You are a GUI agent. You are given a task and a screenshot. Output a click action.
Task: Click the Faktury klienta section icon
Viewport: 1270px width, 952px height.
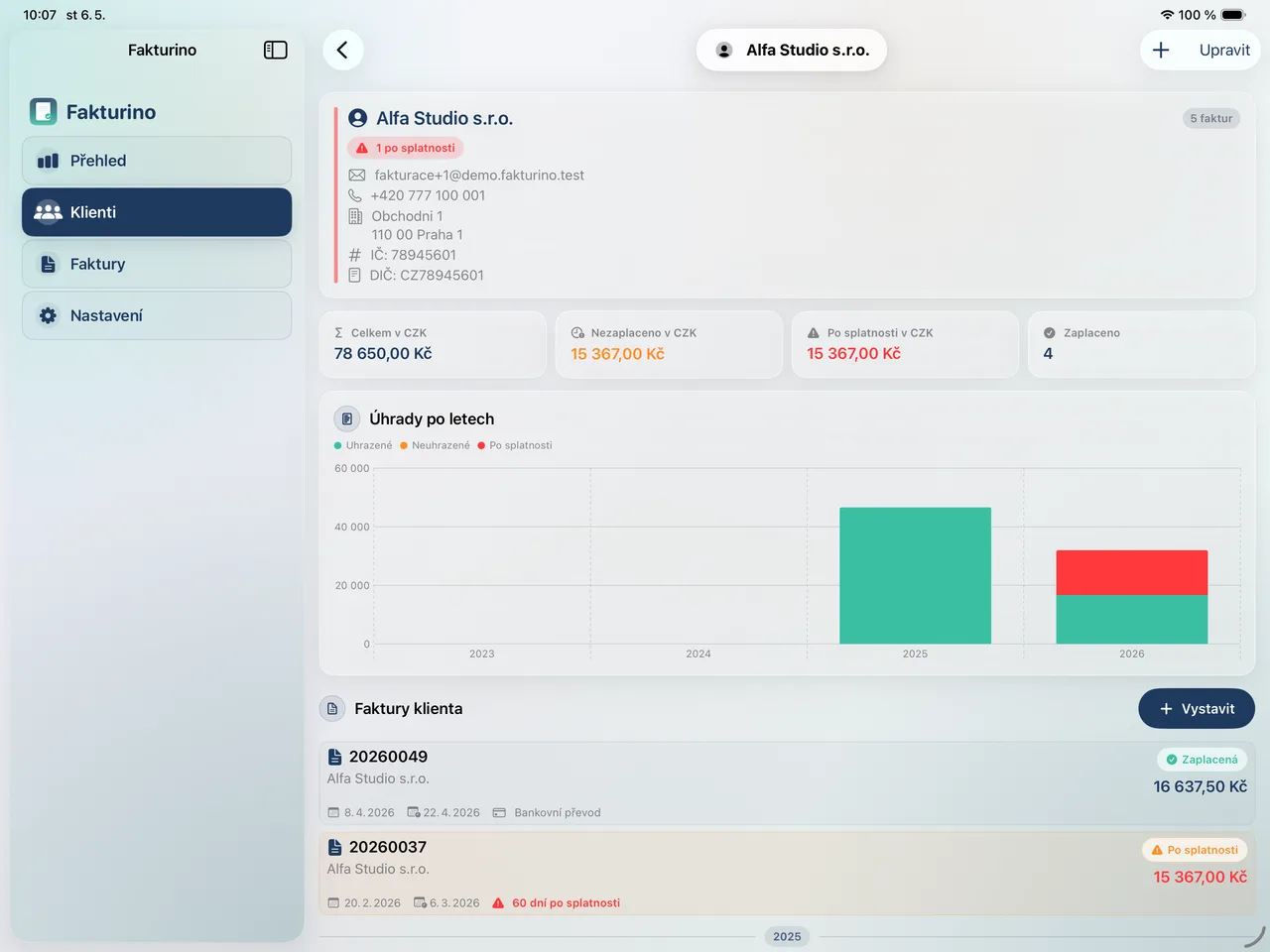[x=332, y=709]
